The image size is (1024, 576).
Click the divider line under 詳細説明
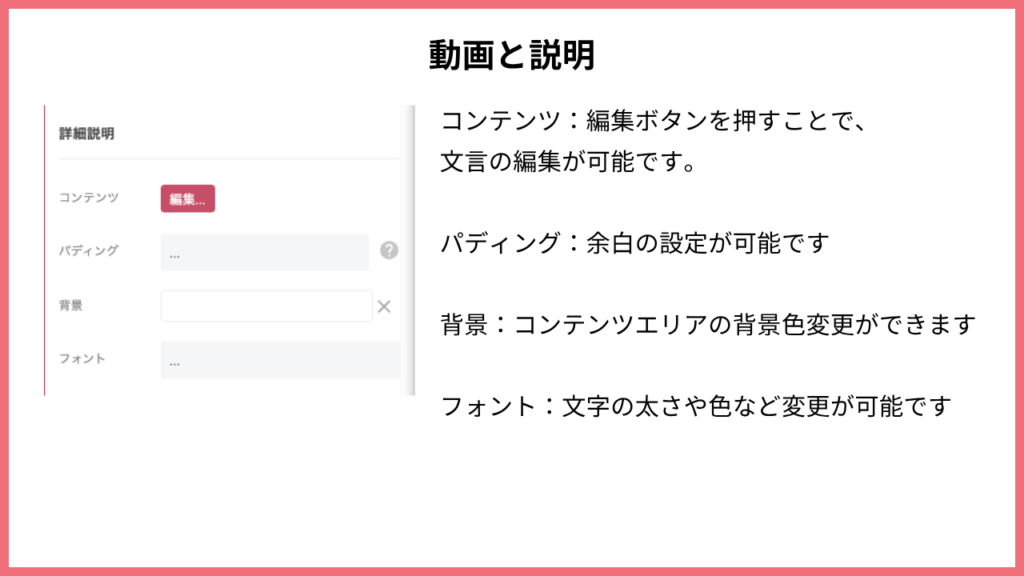pos(230,159)
